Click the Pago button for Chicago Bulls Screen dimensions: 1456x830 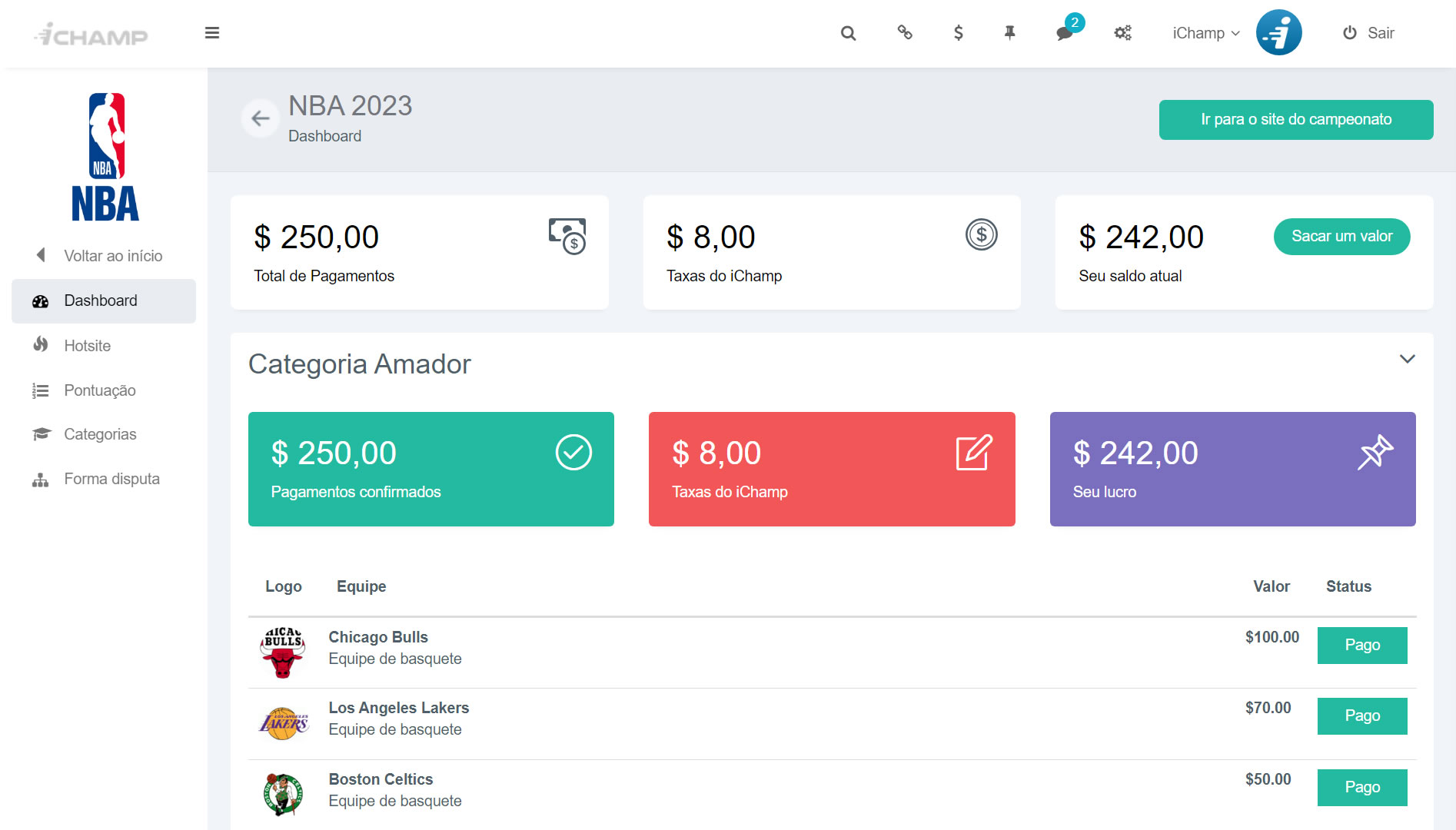tap(1362, 645)
